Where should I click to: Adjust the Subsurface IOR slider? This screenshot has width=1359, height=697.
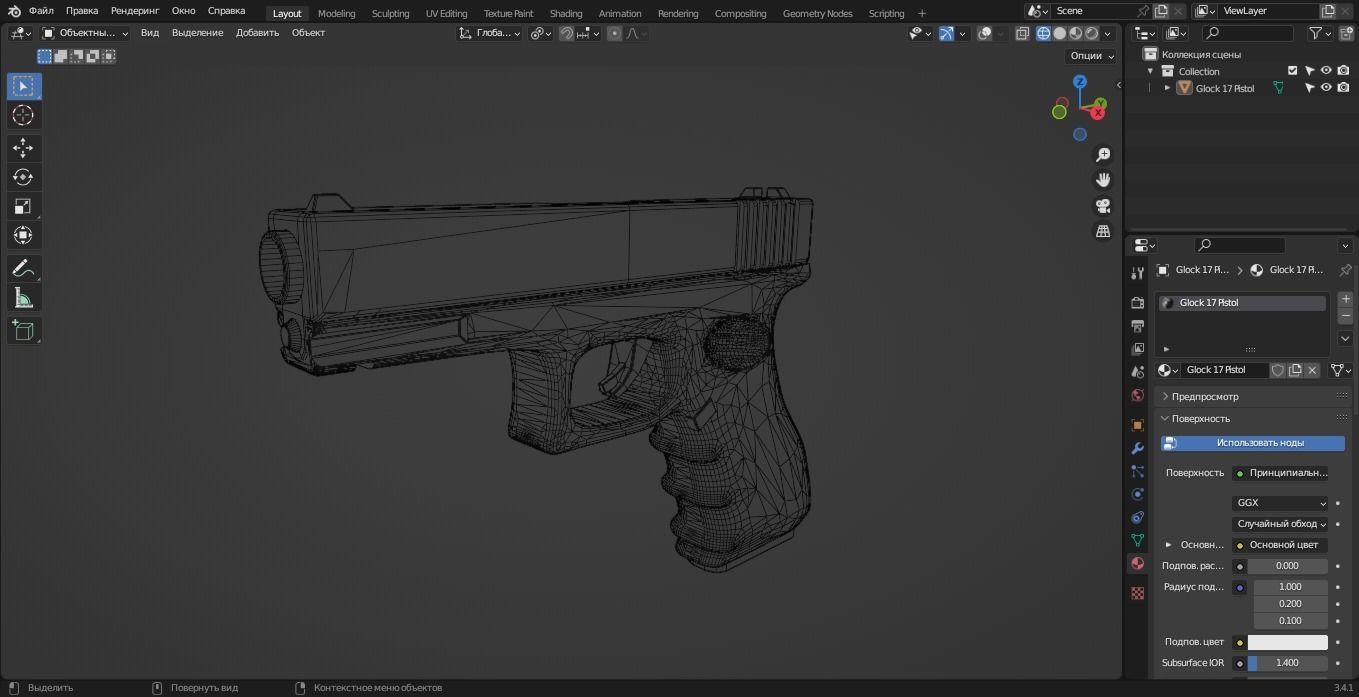(x=1288, y=663)
